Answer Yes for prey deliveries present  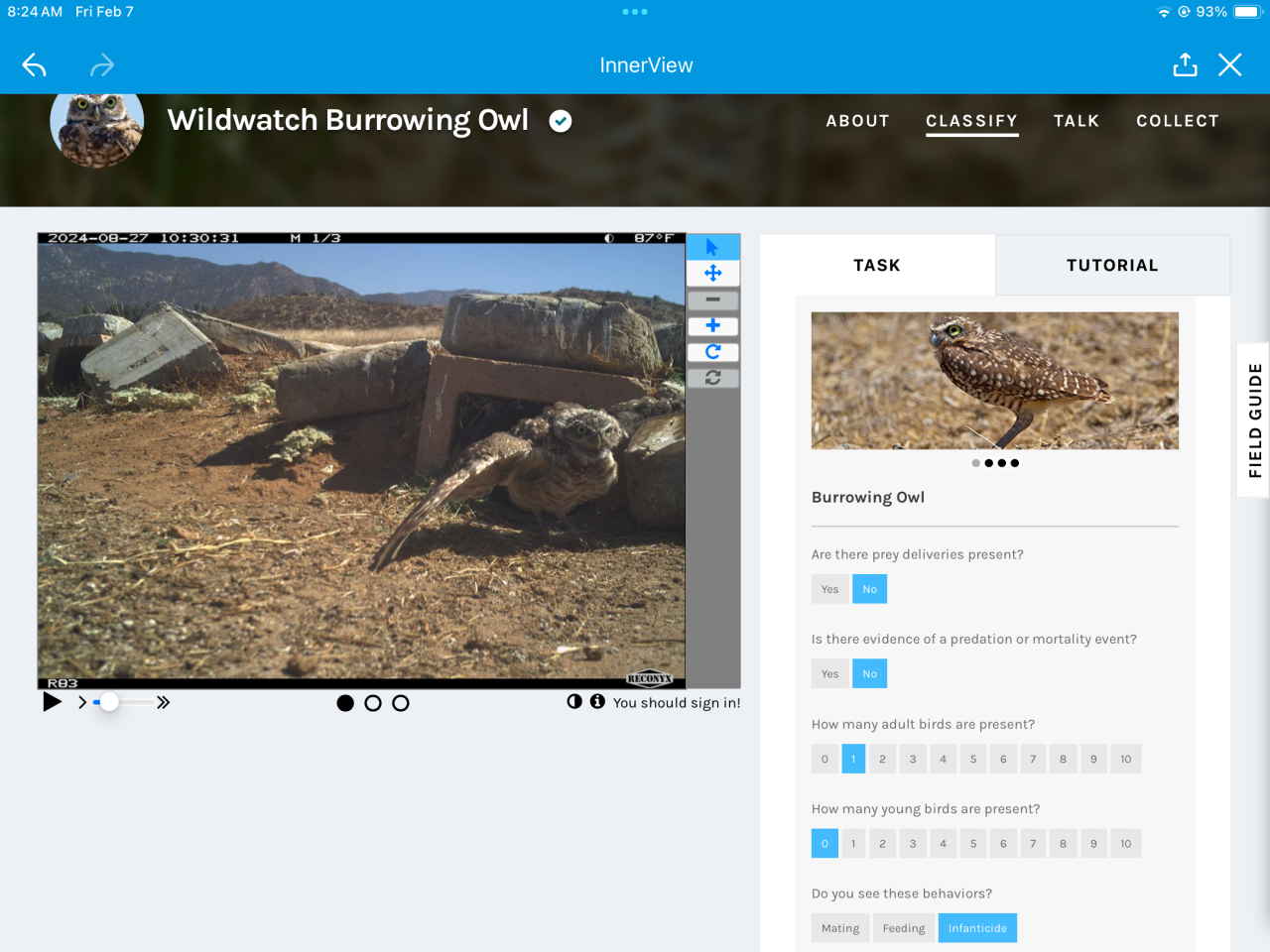click(830, 589)
